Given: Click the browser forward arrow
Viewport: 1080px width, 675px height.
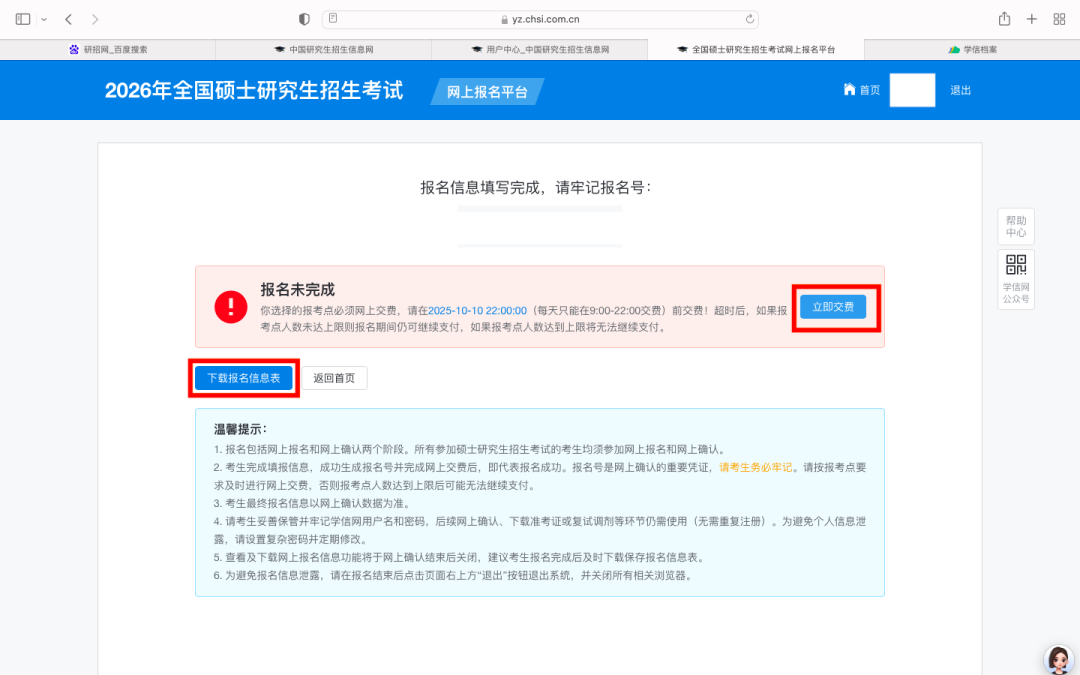Looking at the screenshot, I should (95, 19).
